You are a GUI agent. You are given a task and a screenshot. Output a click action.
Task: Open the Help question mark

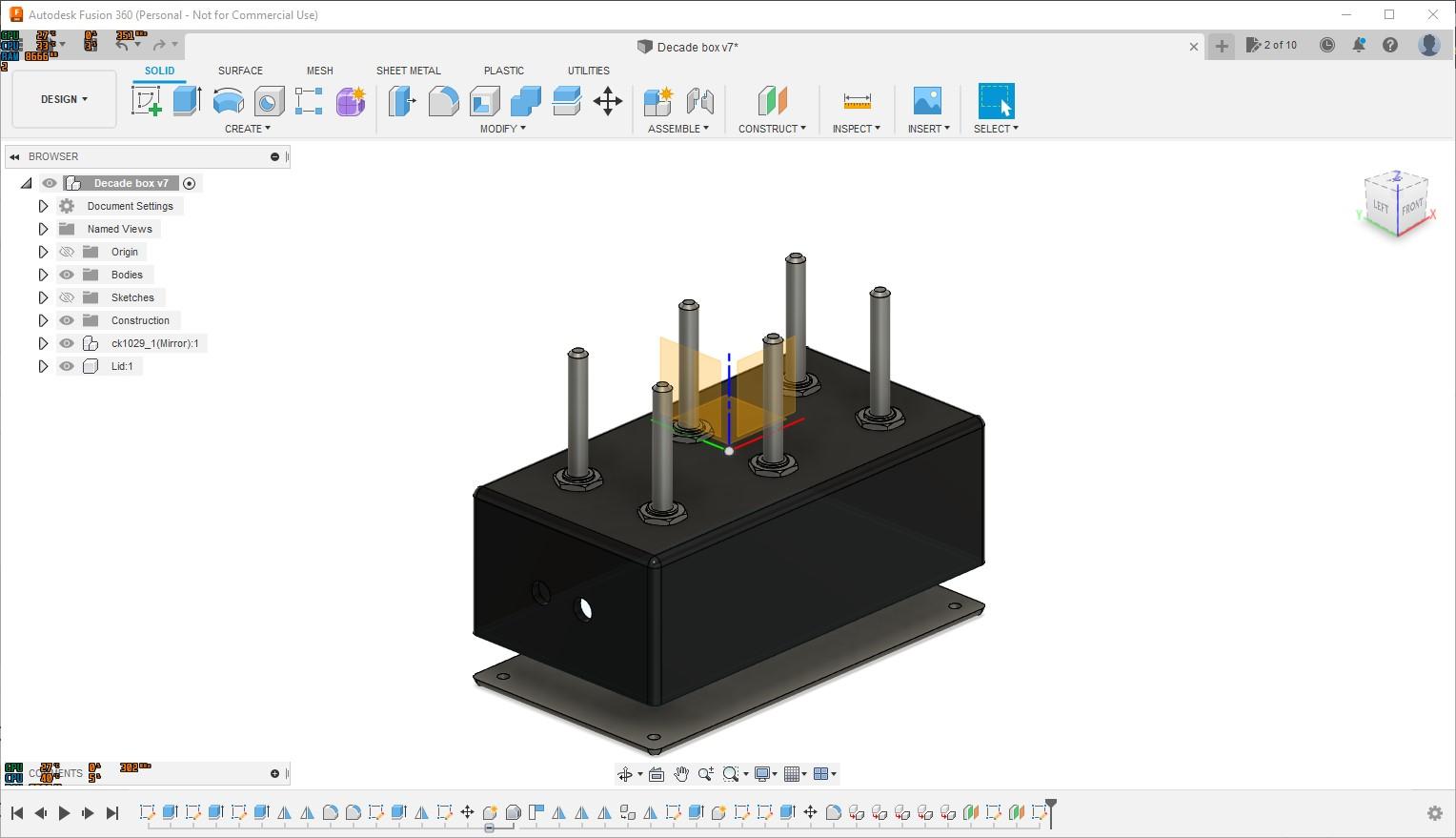click(1390, 45)
